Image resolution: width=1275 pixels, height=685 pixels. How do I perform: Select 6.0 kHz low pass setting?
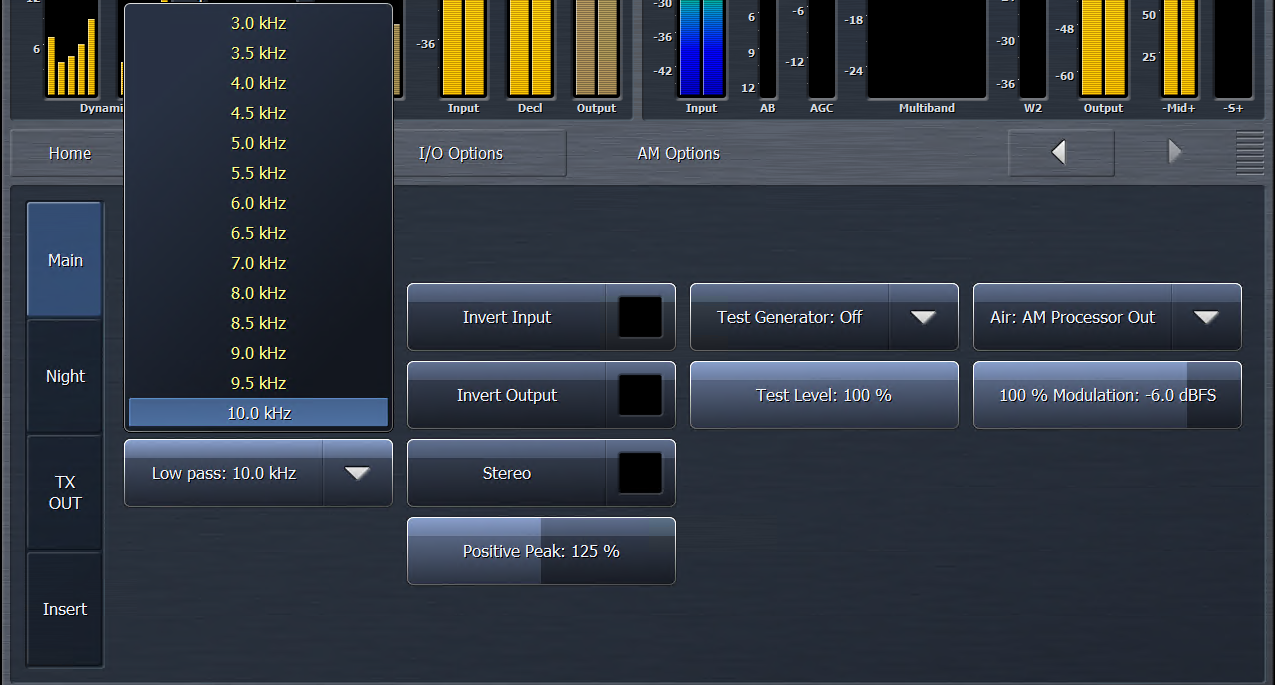258,203
